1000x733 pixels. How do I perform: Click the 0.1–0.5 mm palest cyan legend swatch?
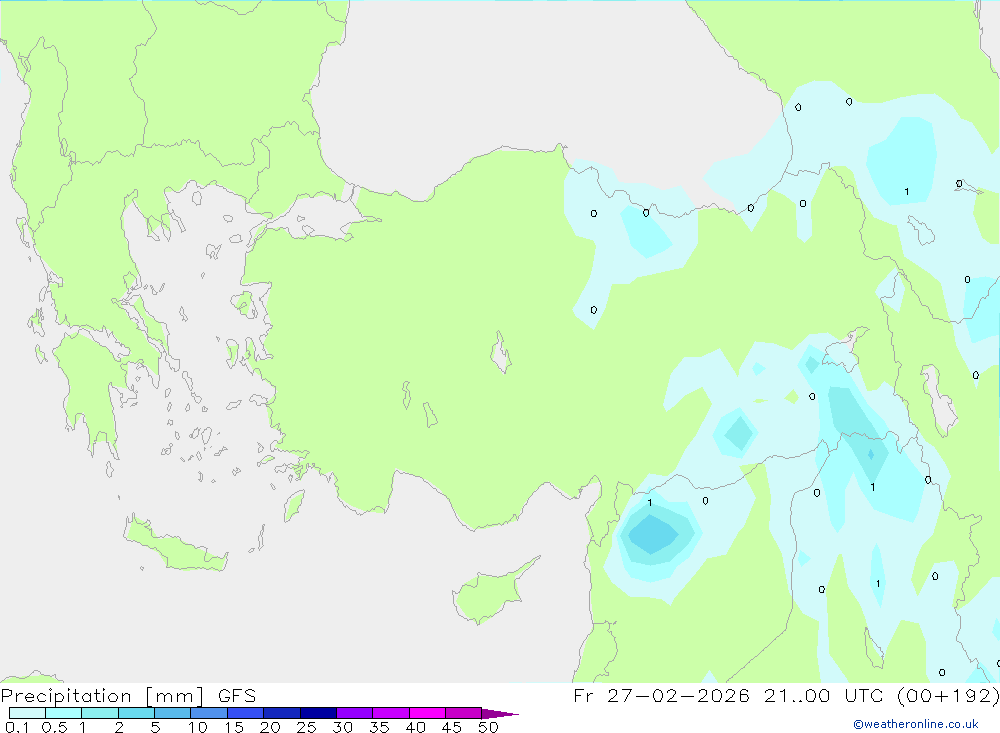pos(27,713)
